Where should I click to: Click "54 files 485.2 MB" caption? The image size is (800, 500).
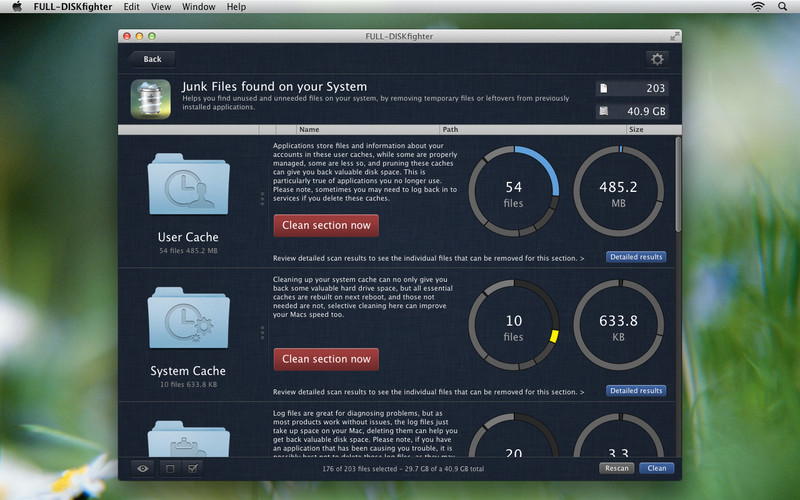[188, 251]
